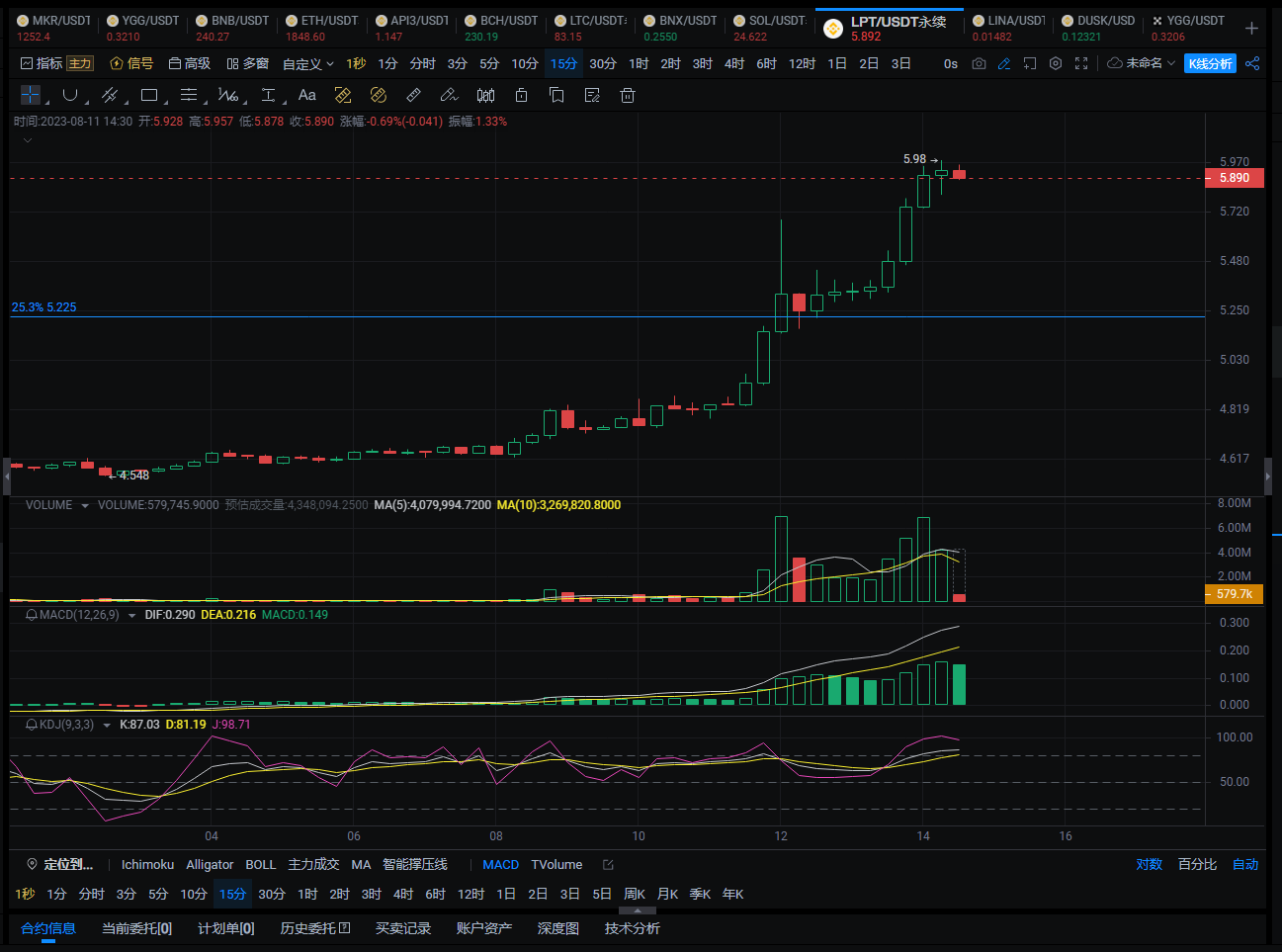Set price scale to 自动 auto
1282x952 pixels.
[1245, 864]
